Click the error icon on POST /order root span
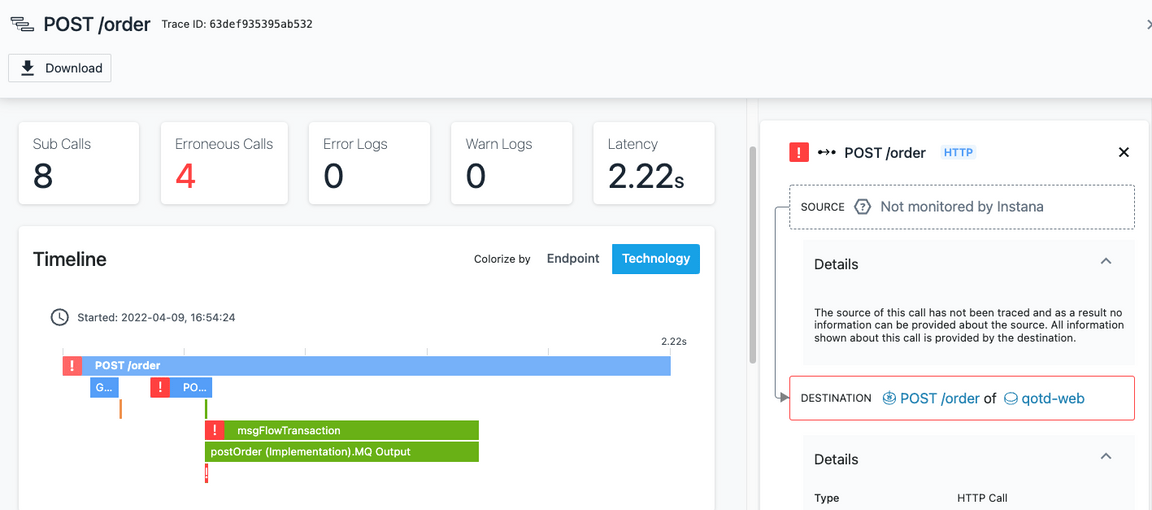This screenshot has height=510, width=1152. click(x=72, y=365)
